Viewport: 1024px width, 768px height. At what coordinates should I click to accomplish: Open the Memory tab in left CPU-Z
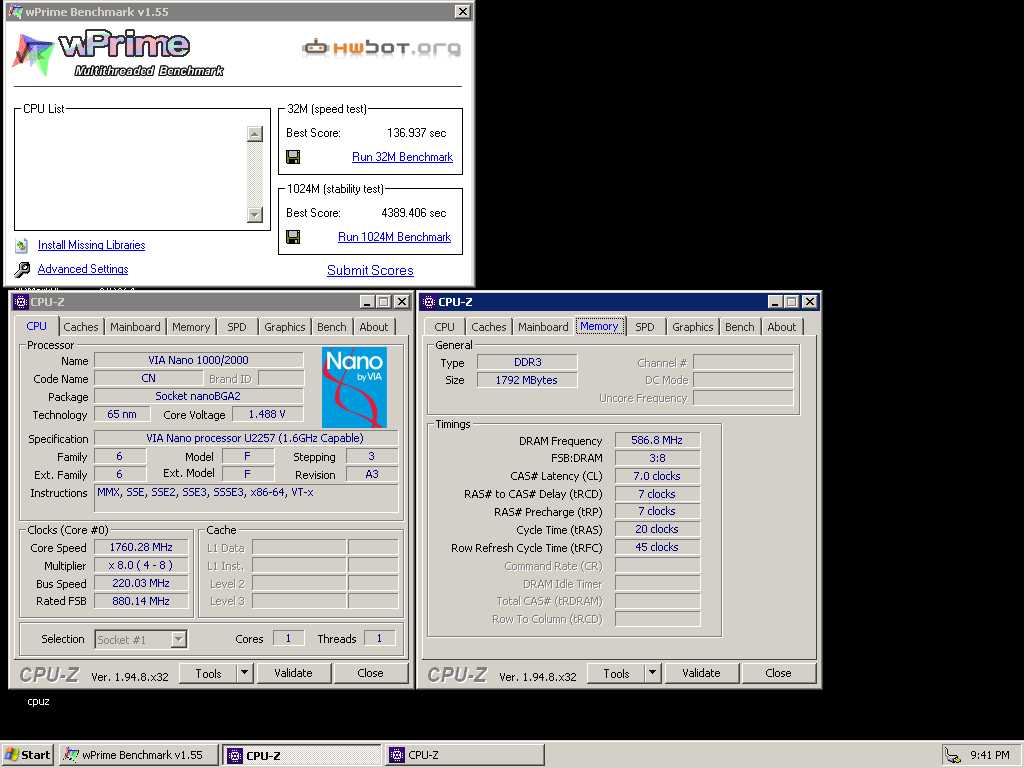coord(191,327)
